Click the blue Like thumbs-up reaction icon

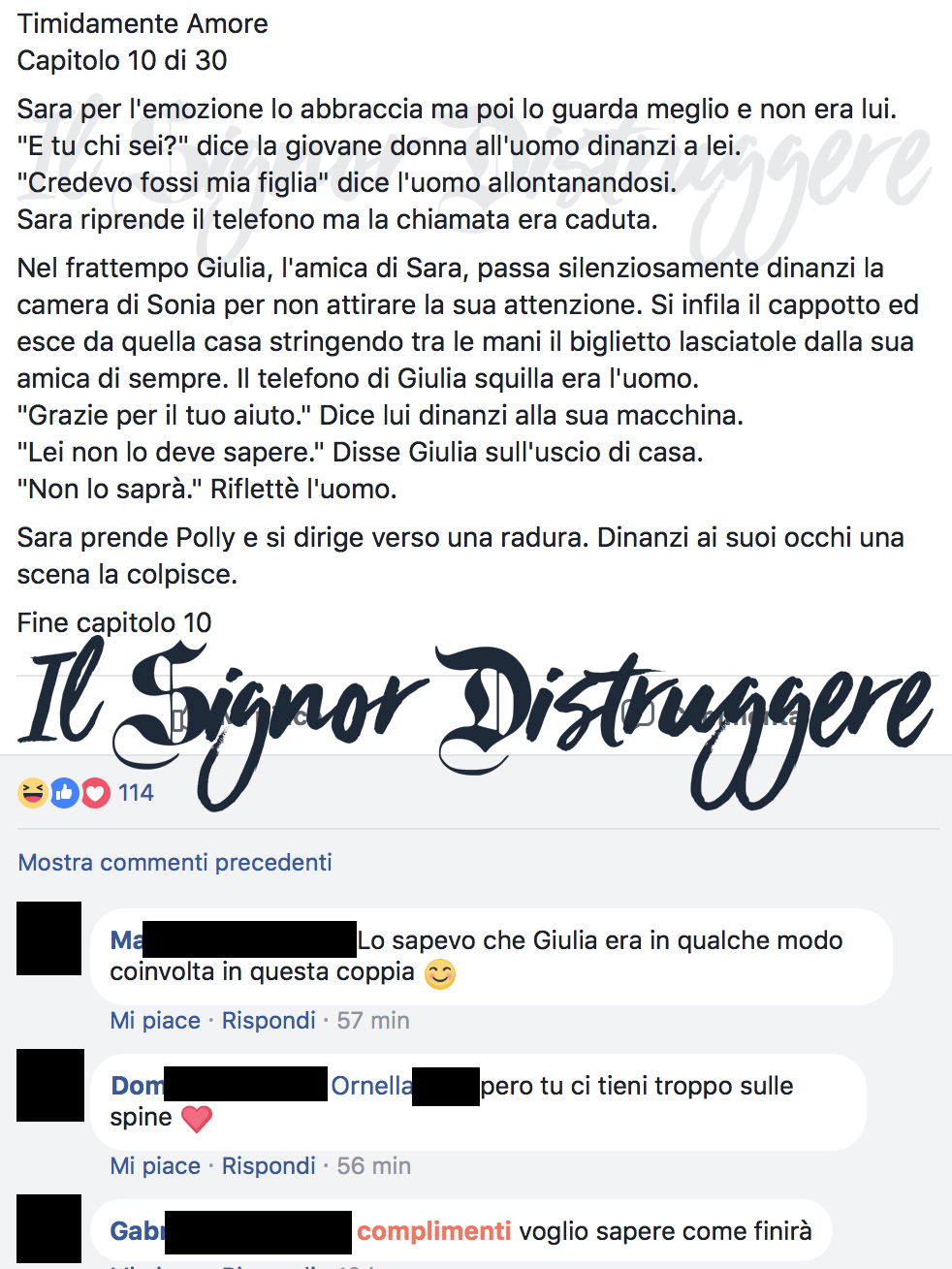point(64,793)
